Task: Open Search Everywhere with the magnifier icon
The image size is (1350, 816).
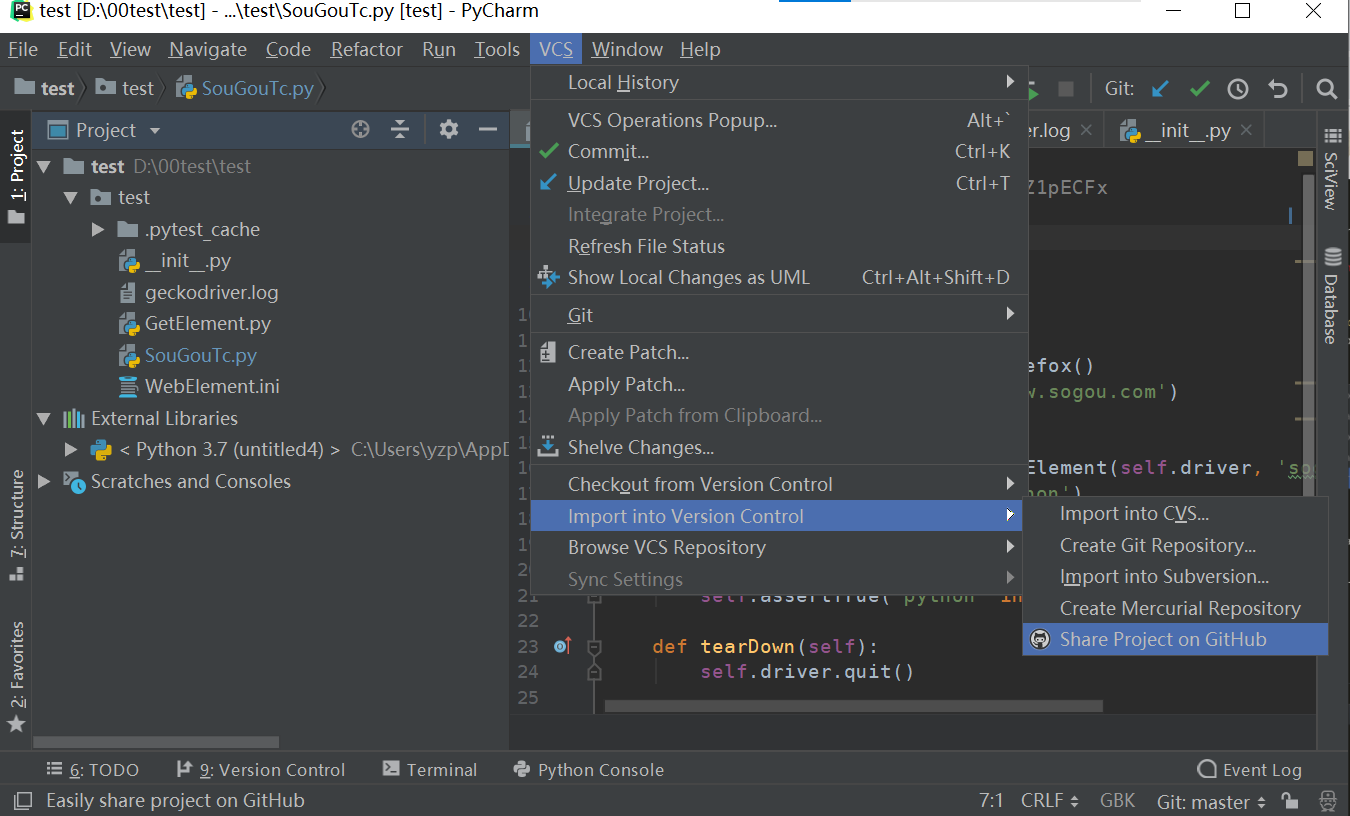Action: coord(1327,89)
